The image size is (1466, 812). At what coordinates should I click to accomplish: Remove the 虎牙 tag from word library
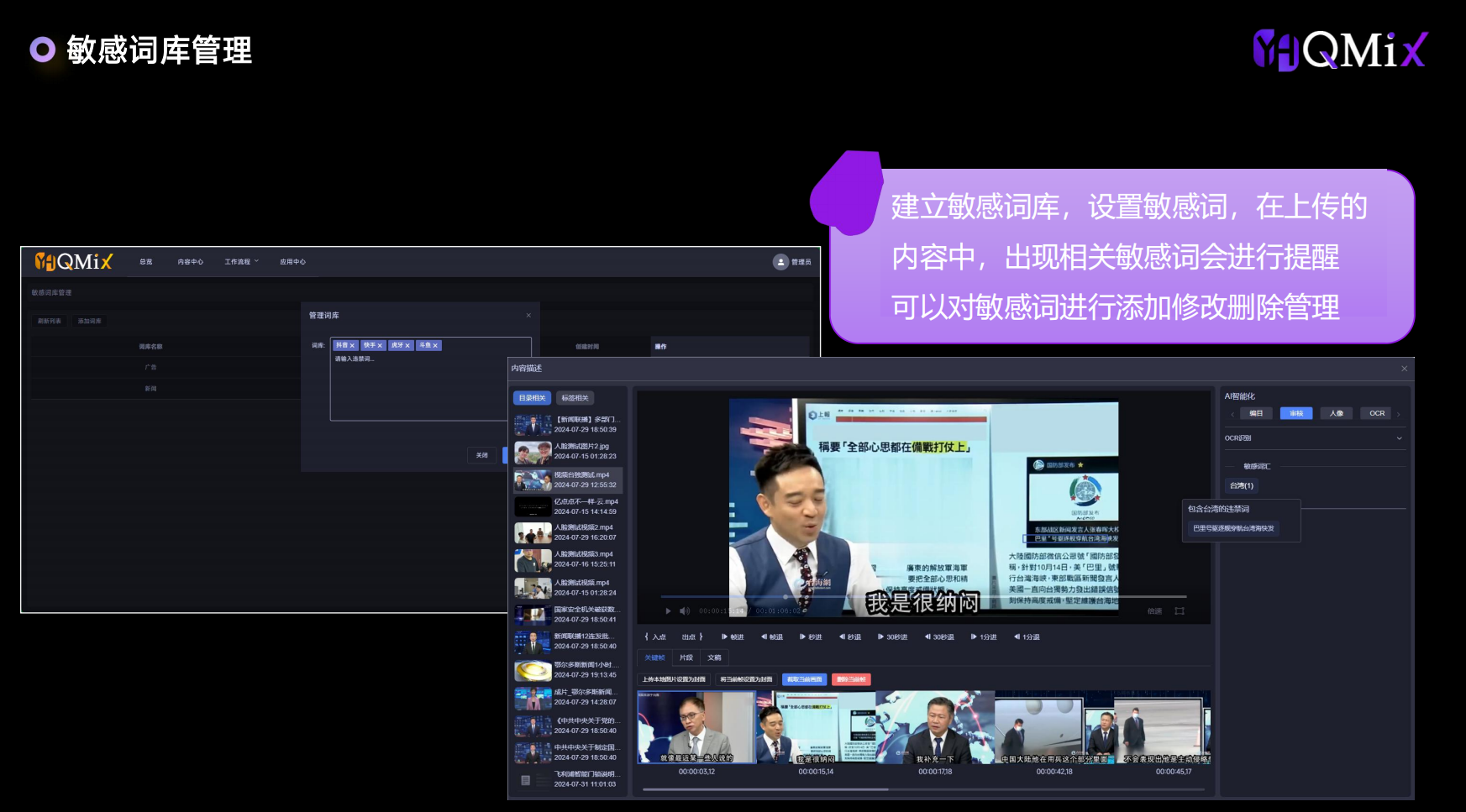(x=407, y=346)
